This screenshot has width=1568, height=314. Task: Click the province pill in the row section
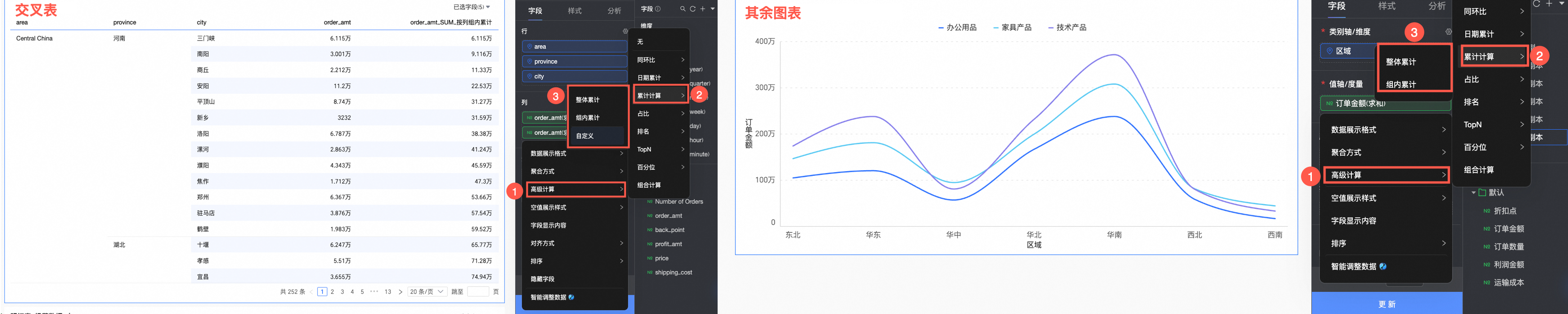[x=574, y=62]
